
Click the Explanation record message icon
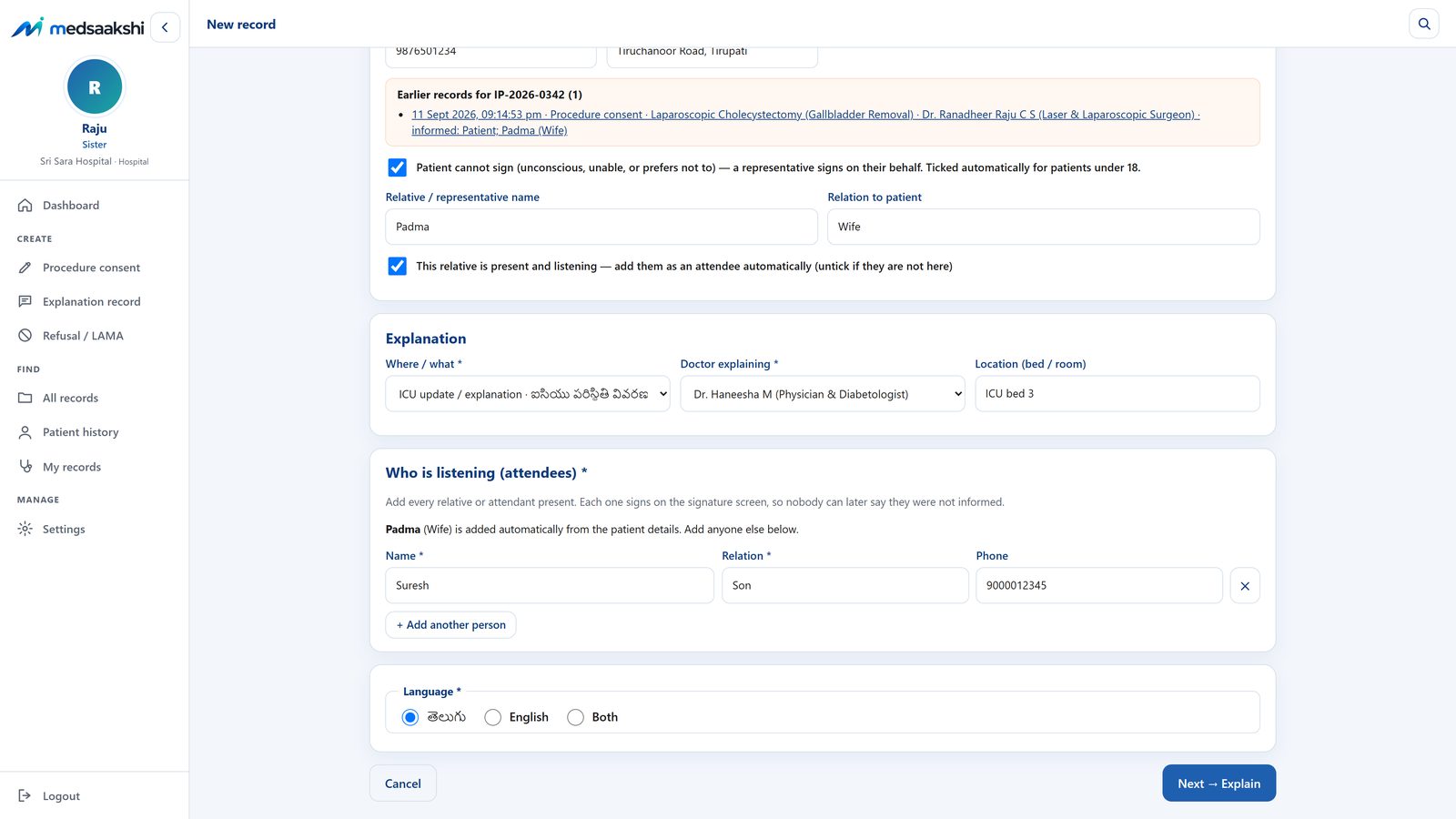click(x=25, y=301)
